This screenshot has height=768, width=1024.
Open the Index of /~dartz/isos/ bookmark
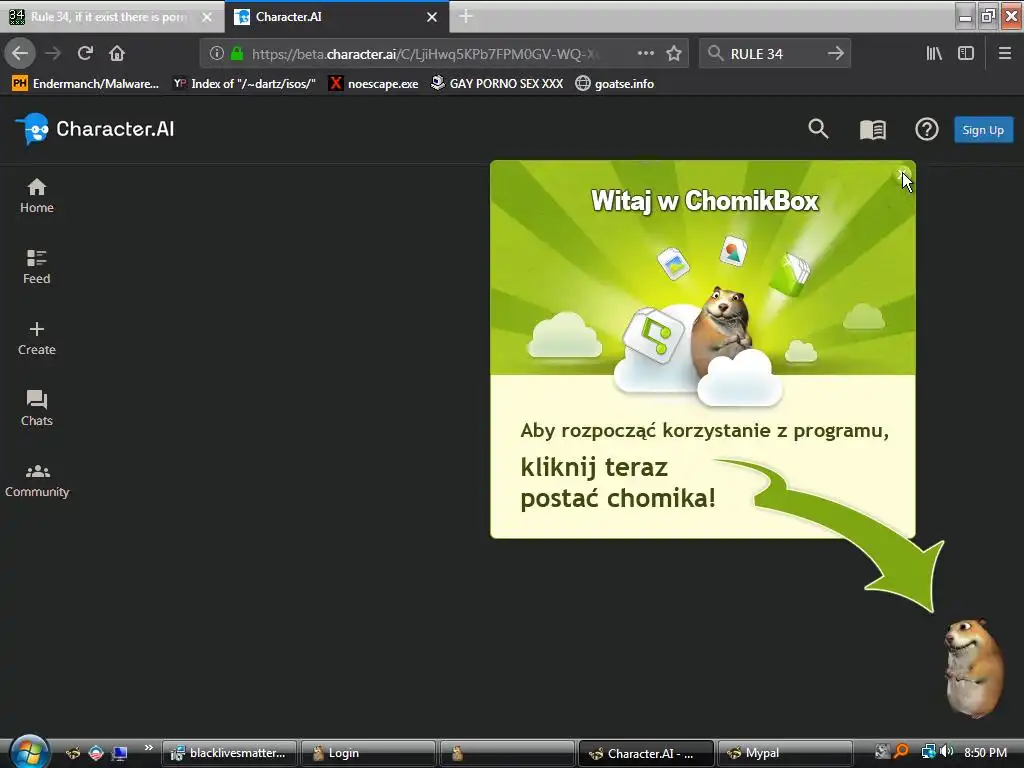coord(244,84)
